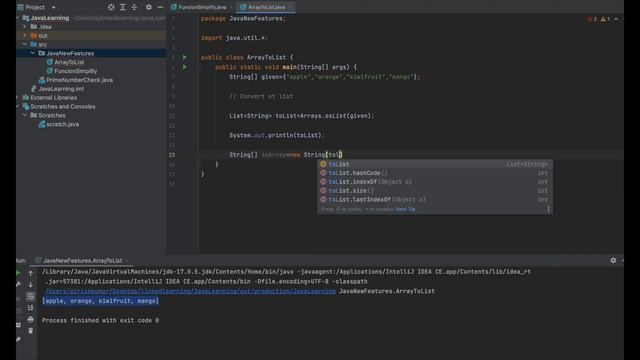
Task: Hide the Project panel with minus icon
Action: tap(160, 7)
